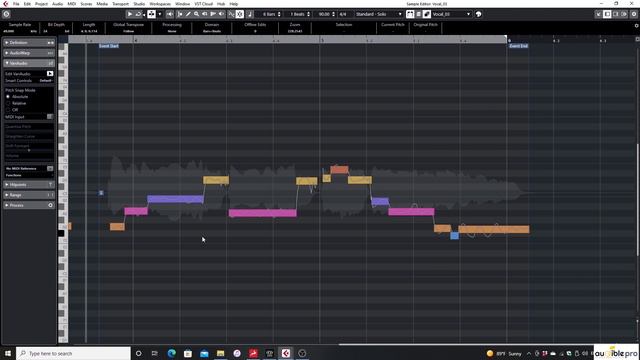Click the color palette icon after Vocal_03
This screenshot has height=360, width=640.
[x=478, y=14]
